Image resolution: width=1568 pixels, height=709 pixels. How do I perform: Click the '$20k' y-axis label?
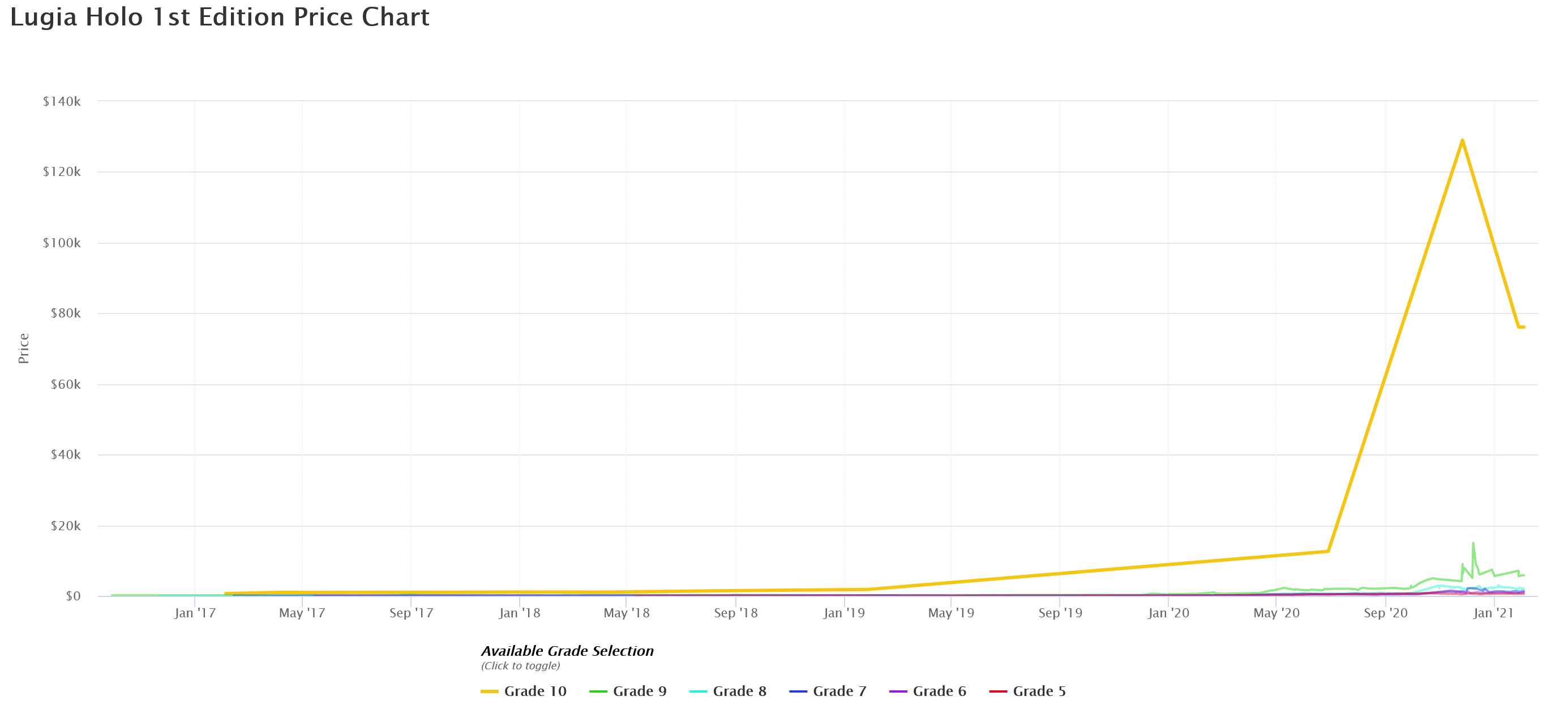click(66, 526)
